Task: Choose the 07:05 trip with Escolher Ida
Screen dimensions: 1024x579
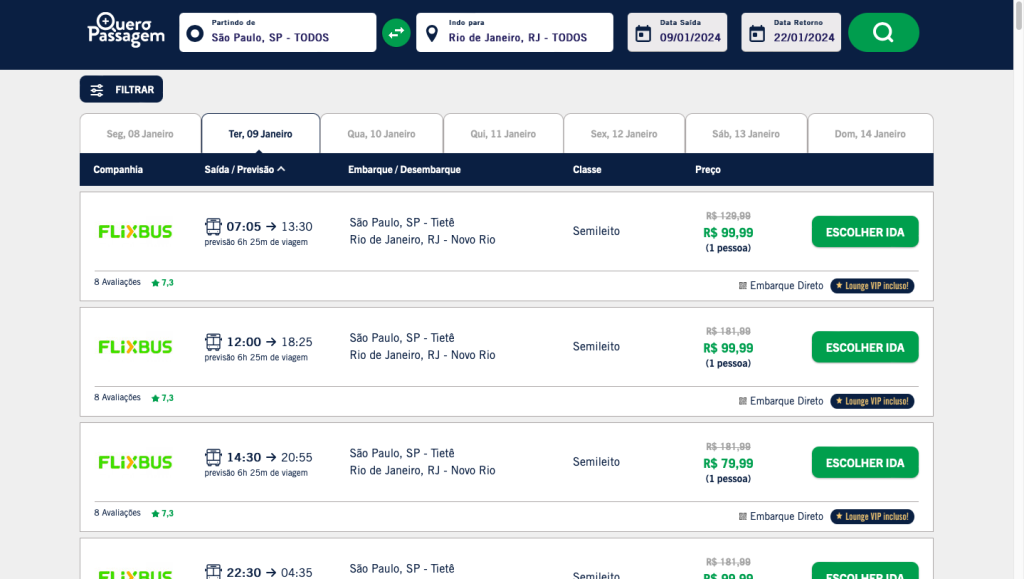Action: coord(864,232)
